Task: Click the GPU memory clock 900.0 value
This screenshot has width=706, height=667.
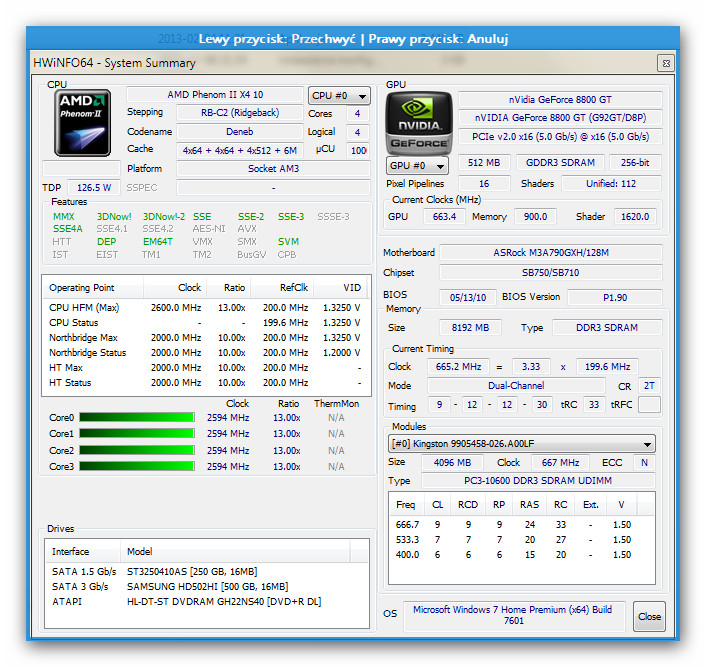Action: pos(535,217)
